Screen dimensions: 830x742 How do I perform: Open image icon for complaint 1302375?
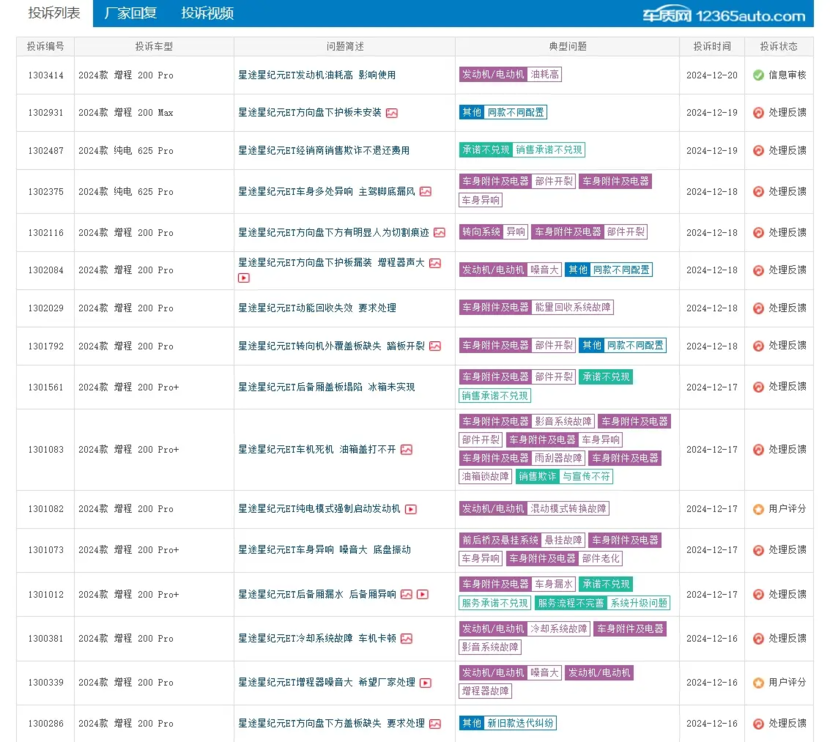click(x=426, y=192)
